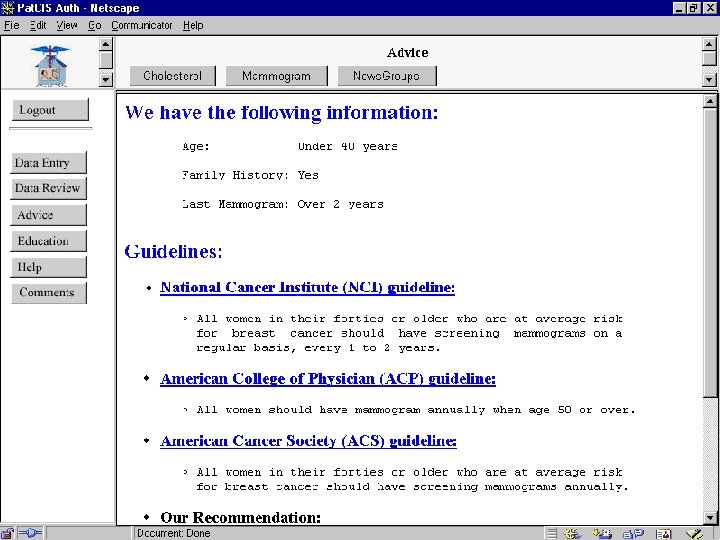Screen dimensions: 720x540
Task: Open the Help menu
Action: pyautogui.click(x=193, y=25)
